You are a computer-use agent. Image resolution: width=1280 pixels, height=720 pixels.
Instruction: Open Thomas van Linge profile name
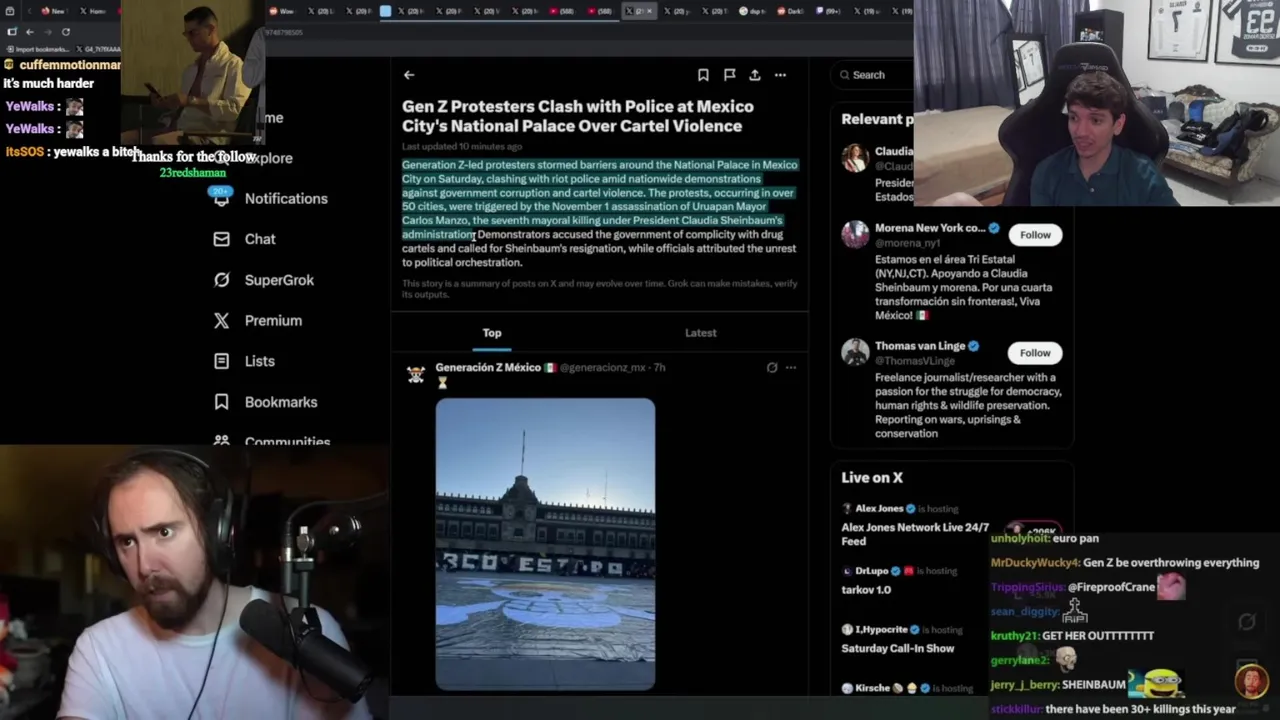tap(920, 346)
